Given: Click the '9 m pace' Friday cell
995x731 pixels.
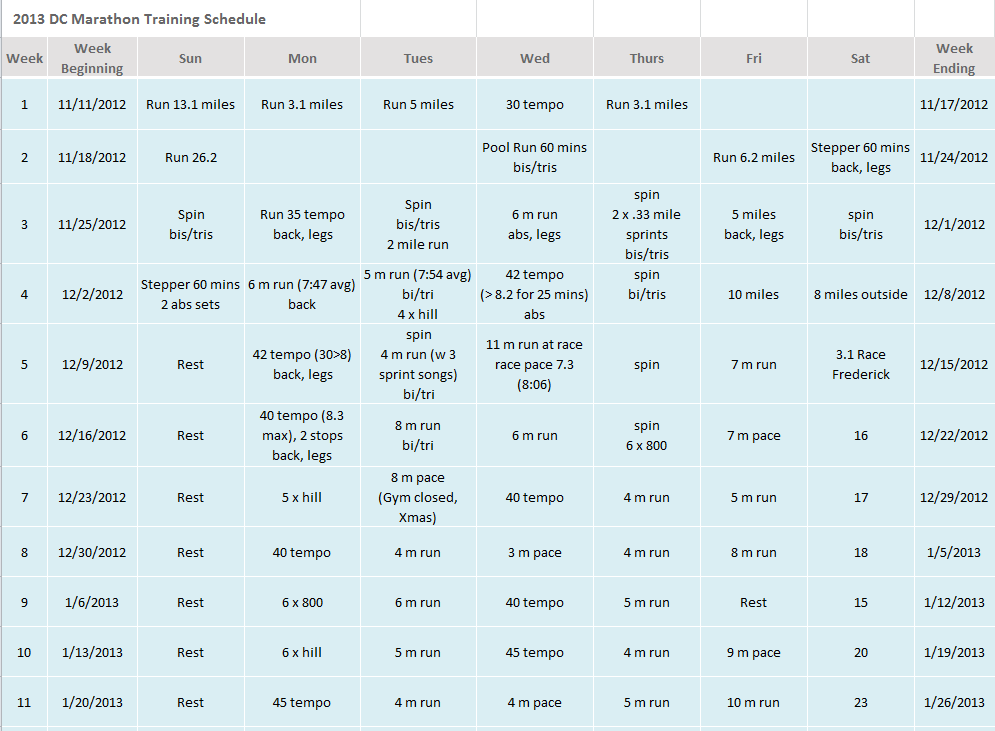Looking at the screenshot, I should coord(753,652).
